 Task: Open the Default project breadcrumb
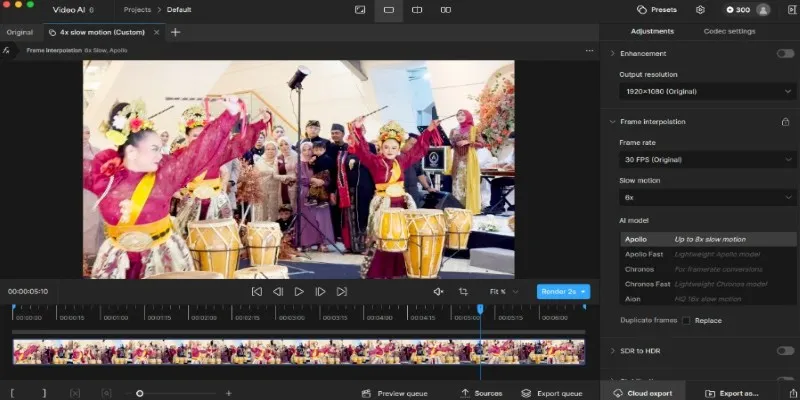tap(179, 10)
